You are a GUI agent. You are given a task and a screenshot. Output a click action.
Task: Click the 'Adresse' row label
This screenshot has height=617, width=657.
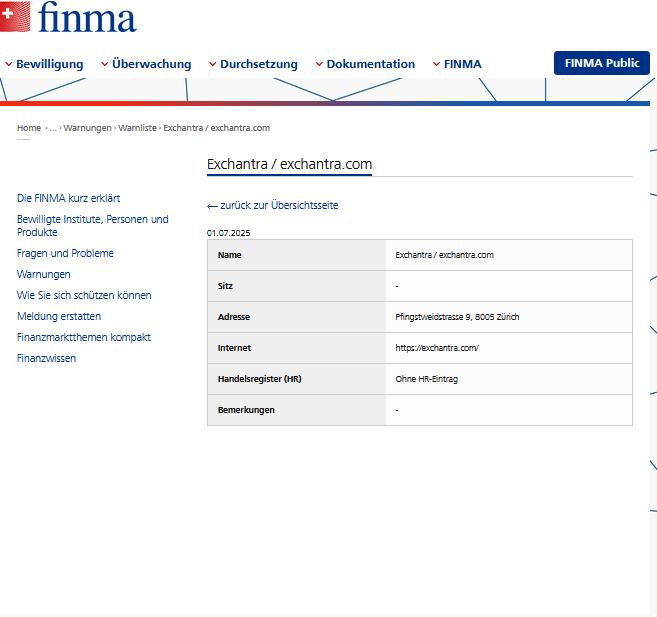(234, 317)
